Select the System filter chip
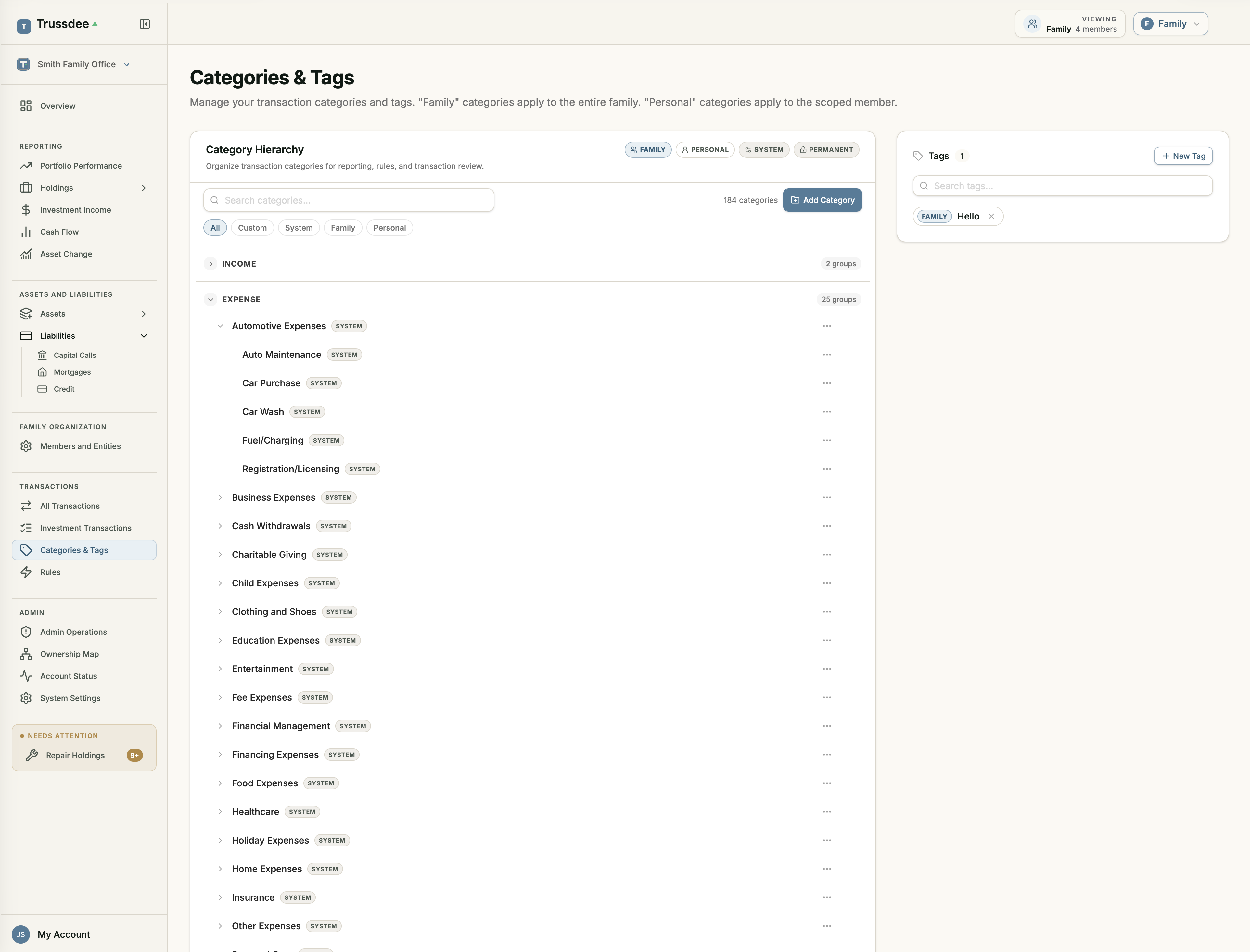 tap(299, 228)
